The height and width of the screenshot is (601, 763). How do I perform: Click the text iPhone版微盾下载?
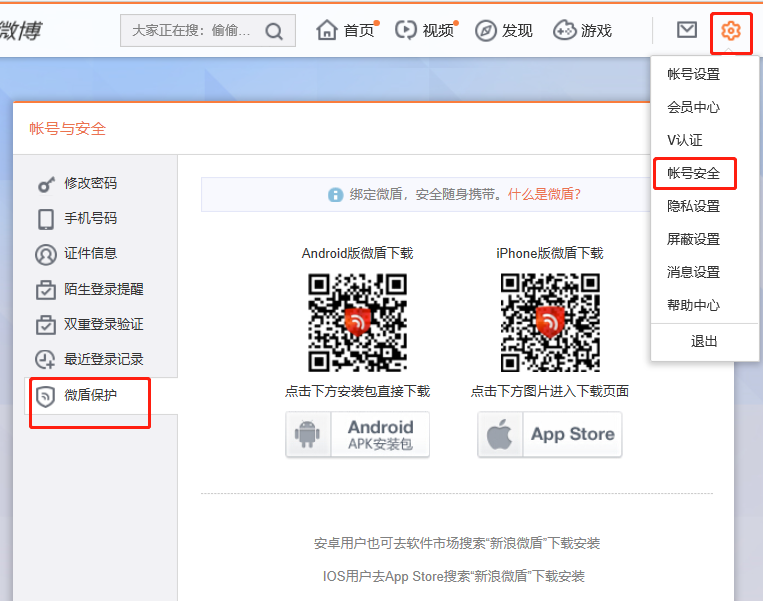pyautogui.click(x=550, y=253)
